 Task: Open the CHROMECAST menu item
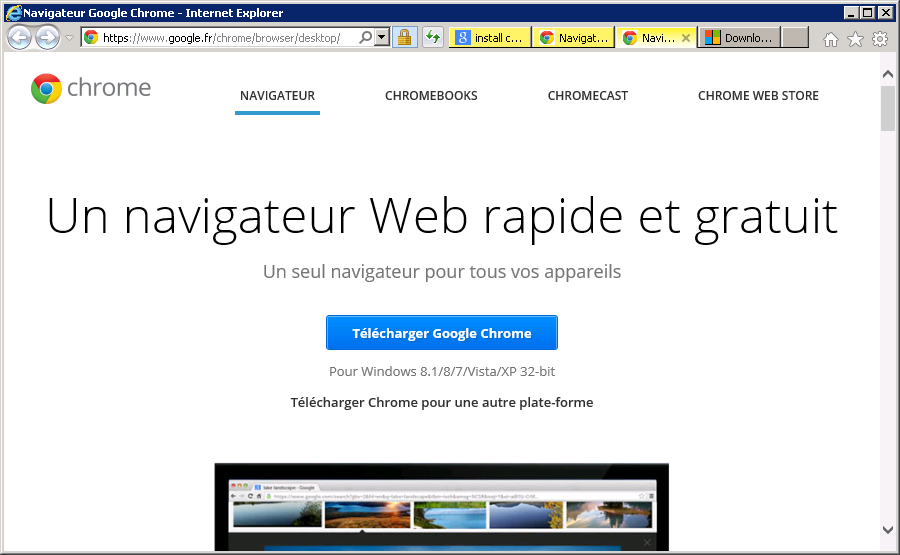click(x=588, y=96)
